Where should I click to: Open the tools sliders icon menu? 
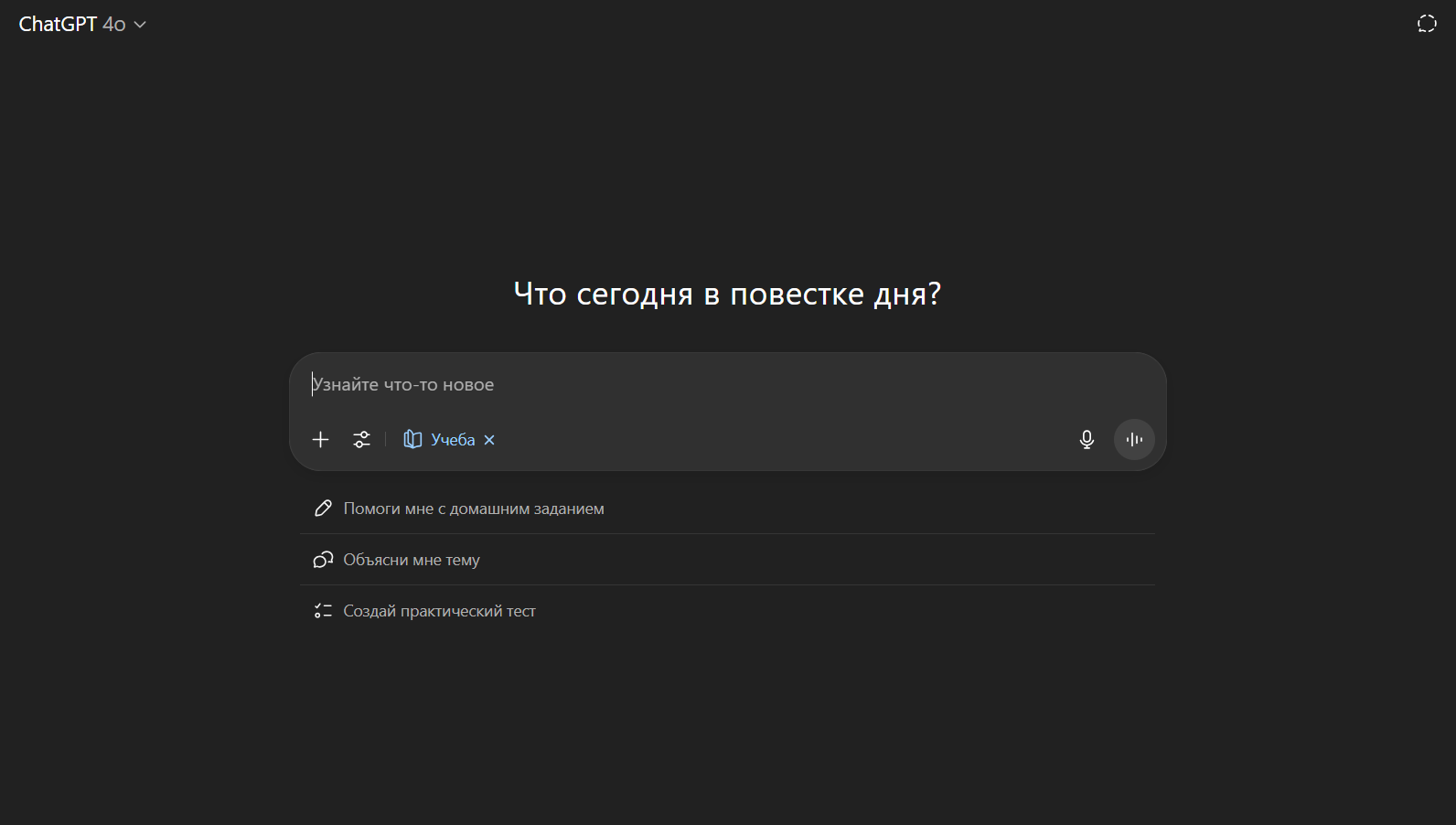pos(362,440)
